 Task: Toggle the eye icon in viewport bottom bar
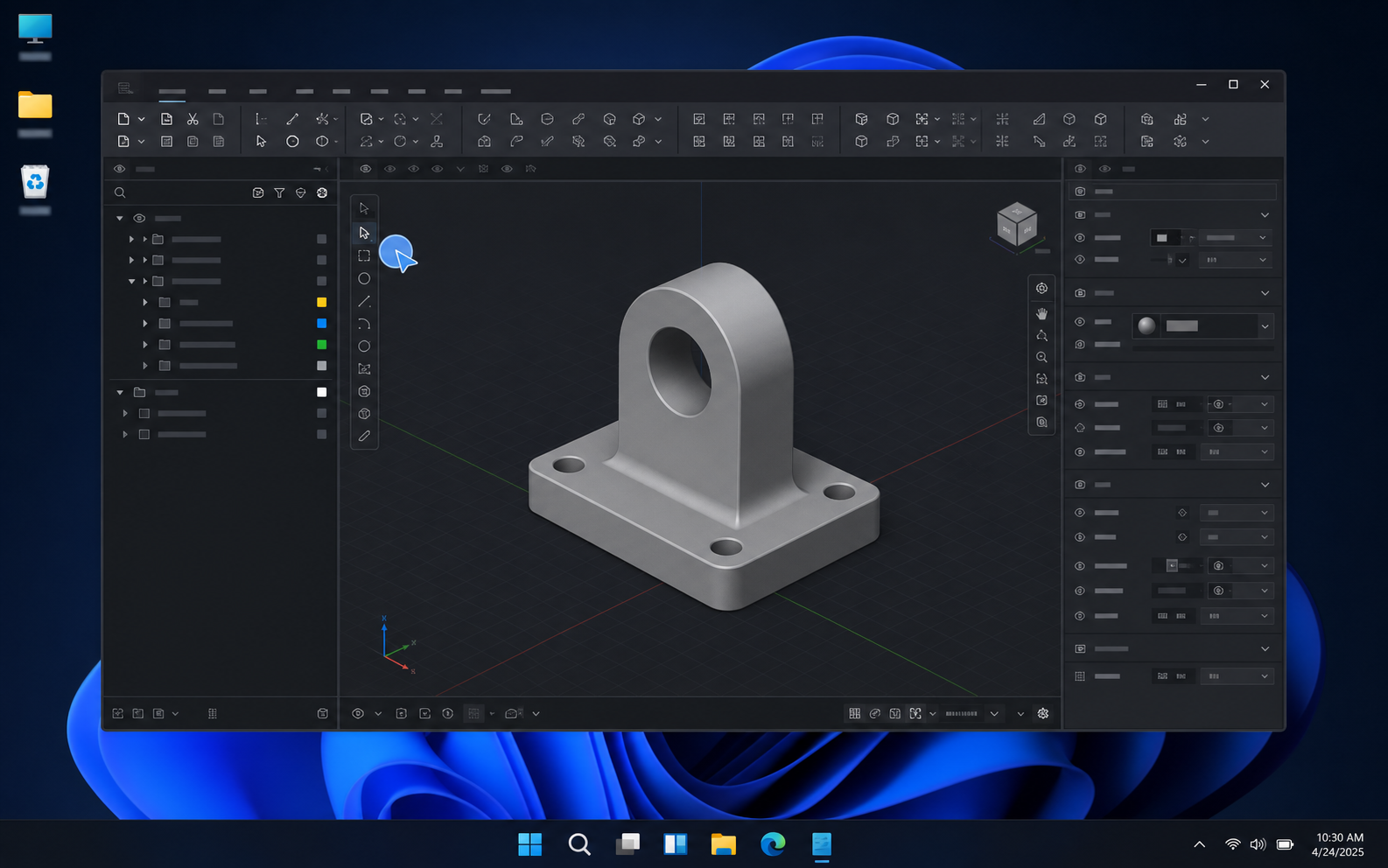358,713
